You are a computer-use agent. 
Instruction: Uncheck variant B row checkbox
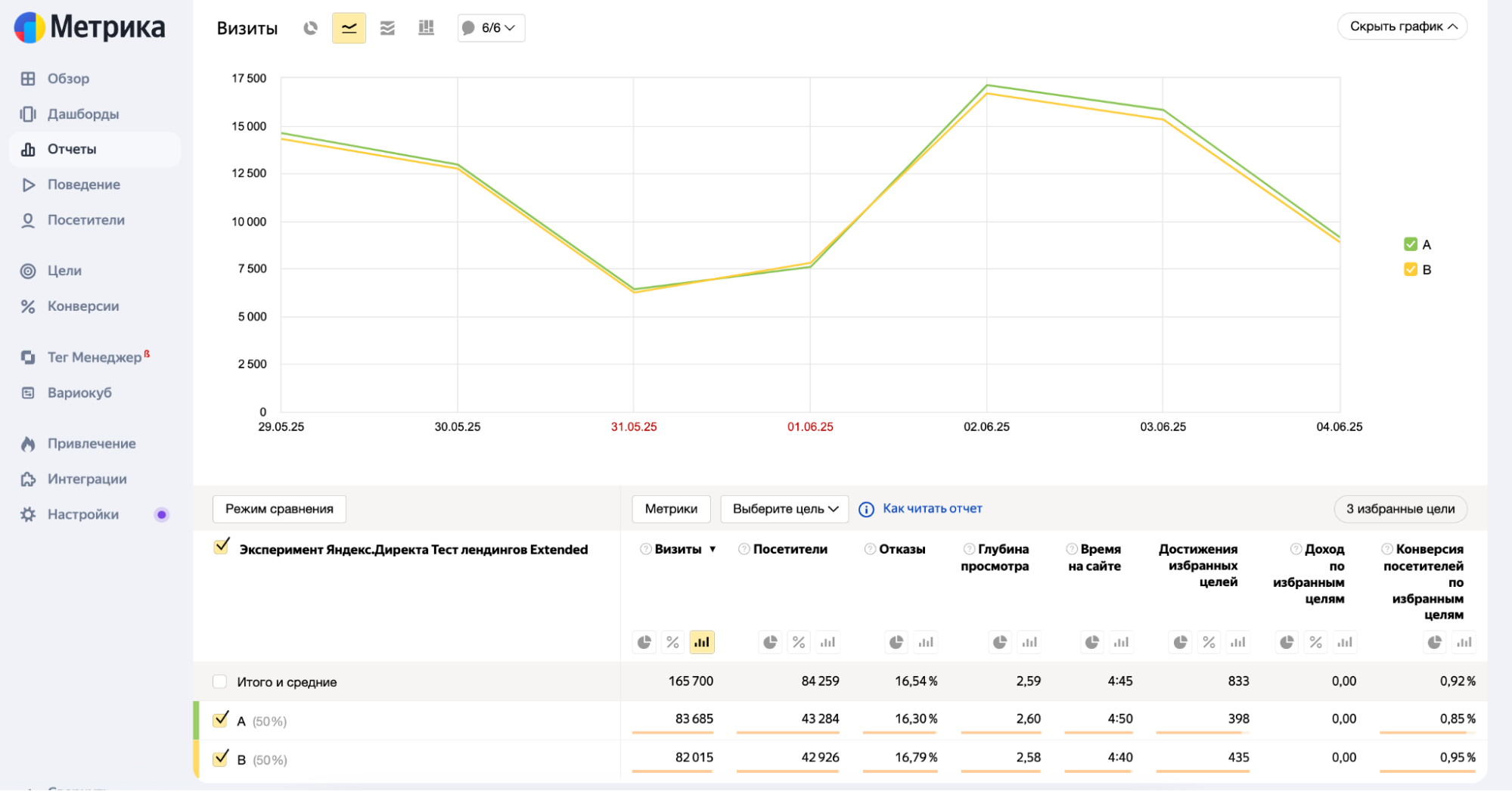coord(221,758)
